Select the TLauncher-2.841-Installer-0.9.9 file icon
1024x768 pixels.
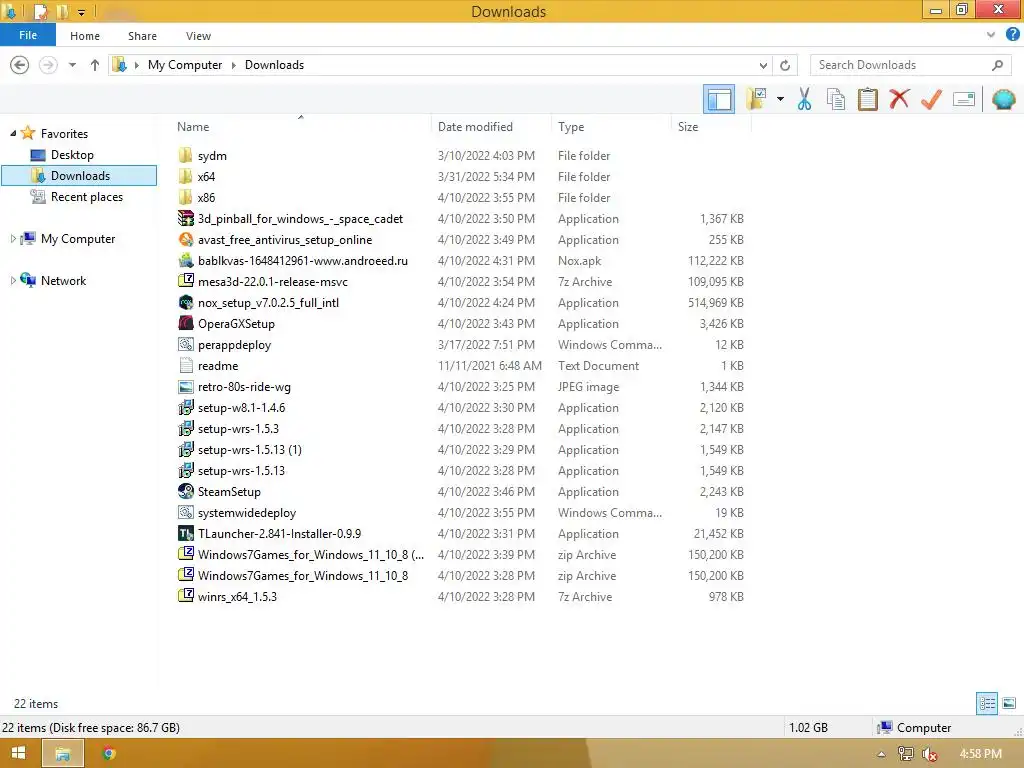point(186,534)
